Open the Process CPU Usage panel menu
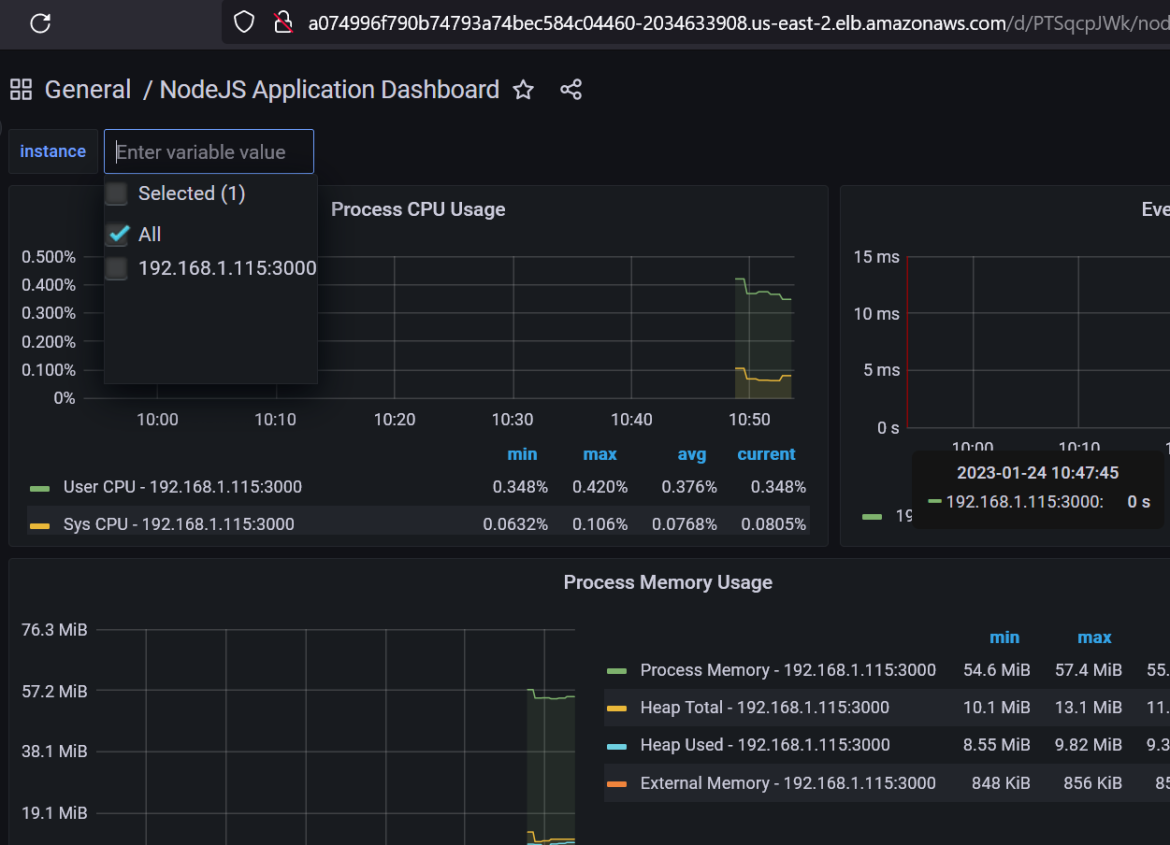The width and height of the screenshot is (1170, 845). (x=418, y=209)
